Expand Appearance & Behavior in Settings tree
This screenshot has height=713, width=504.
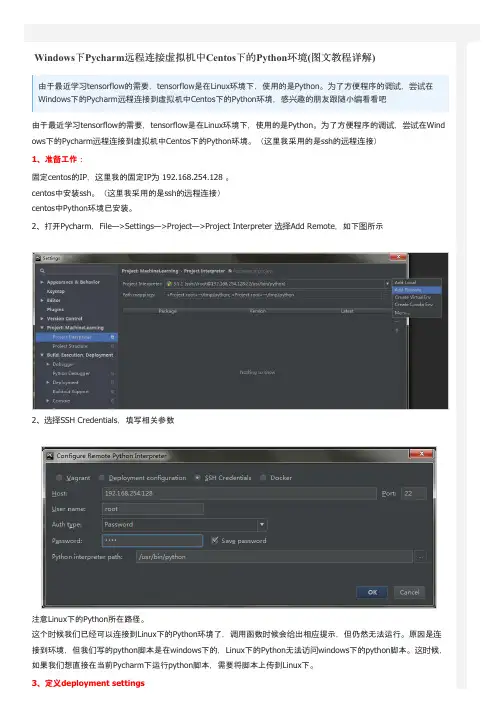coord(42,282)
